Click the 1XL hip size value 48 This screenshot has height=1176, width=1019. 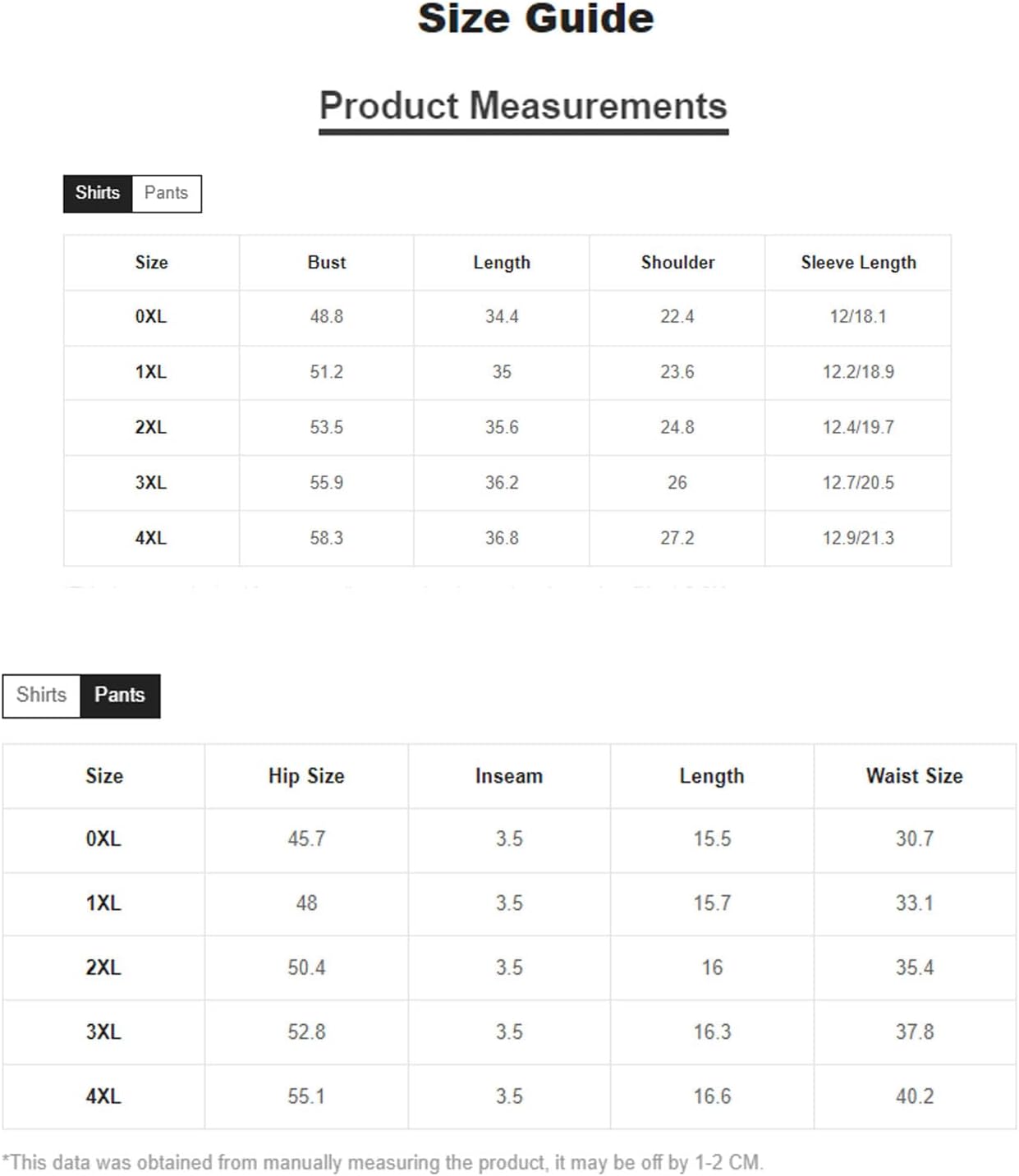(306, 903)
